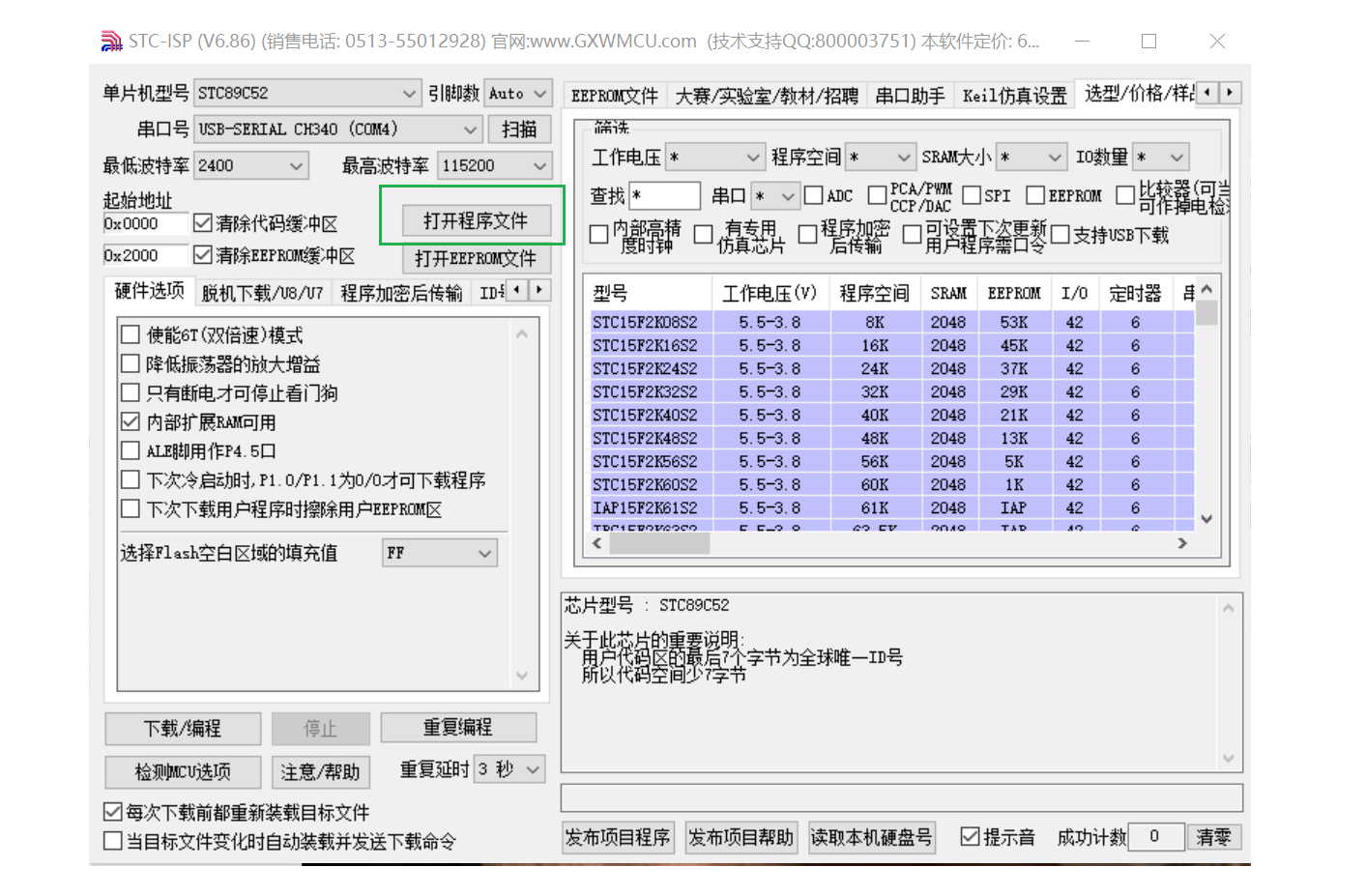1365x896 pixels.
Task: Switch to the Keil仿真设置 tab
Action: [x=1014, y=95]
